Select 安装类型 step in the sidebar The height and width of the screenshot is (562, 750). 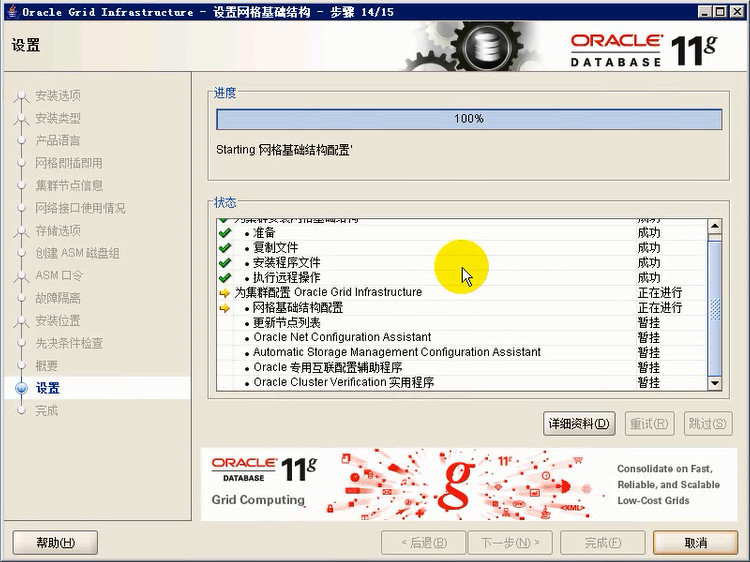58,118
